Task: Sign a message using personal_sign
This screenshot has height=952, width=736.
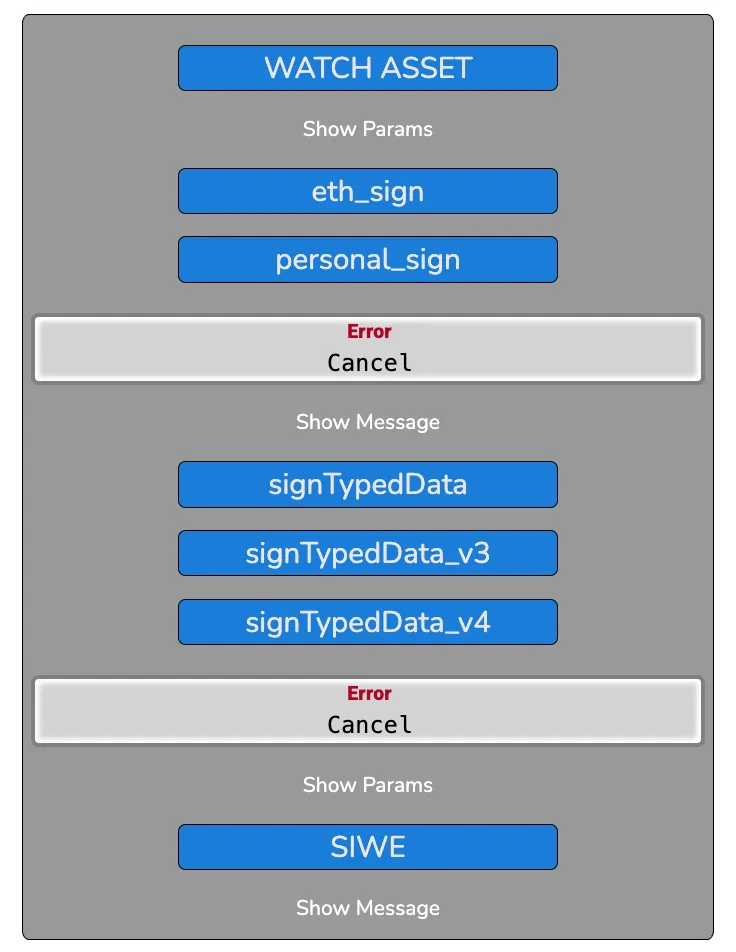Action: [367, 259]
